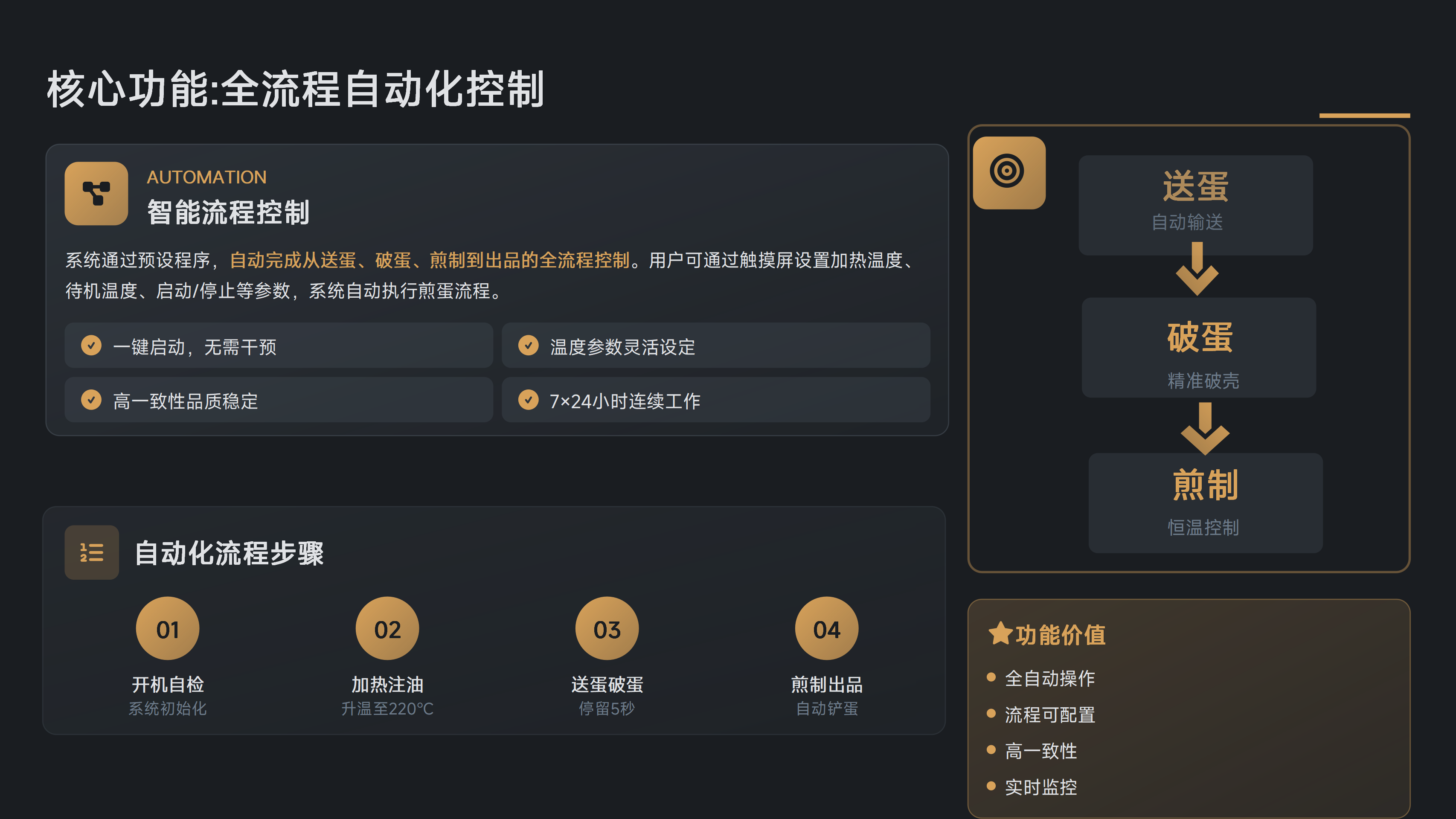Click the gold accent bar at top right
Image resolution: width=1456 pixels, height=819 pixels.
(1364, 116)
